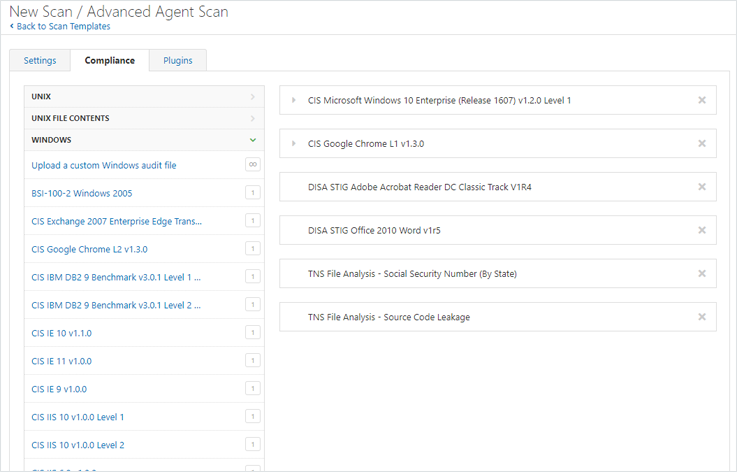Go back to Scan Templates
The image size is (737, 472).
coord(60,26)
